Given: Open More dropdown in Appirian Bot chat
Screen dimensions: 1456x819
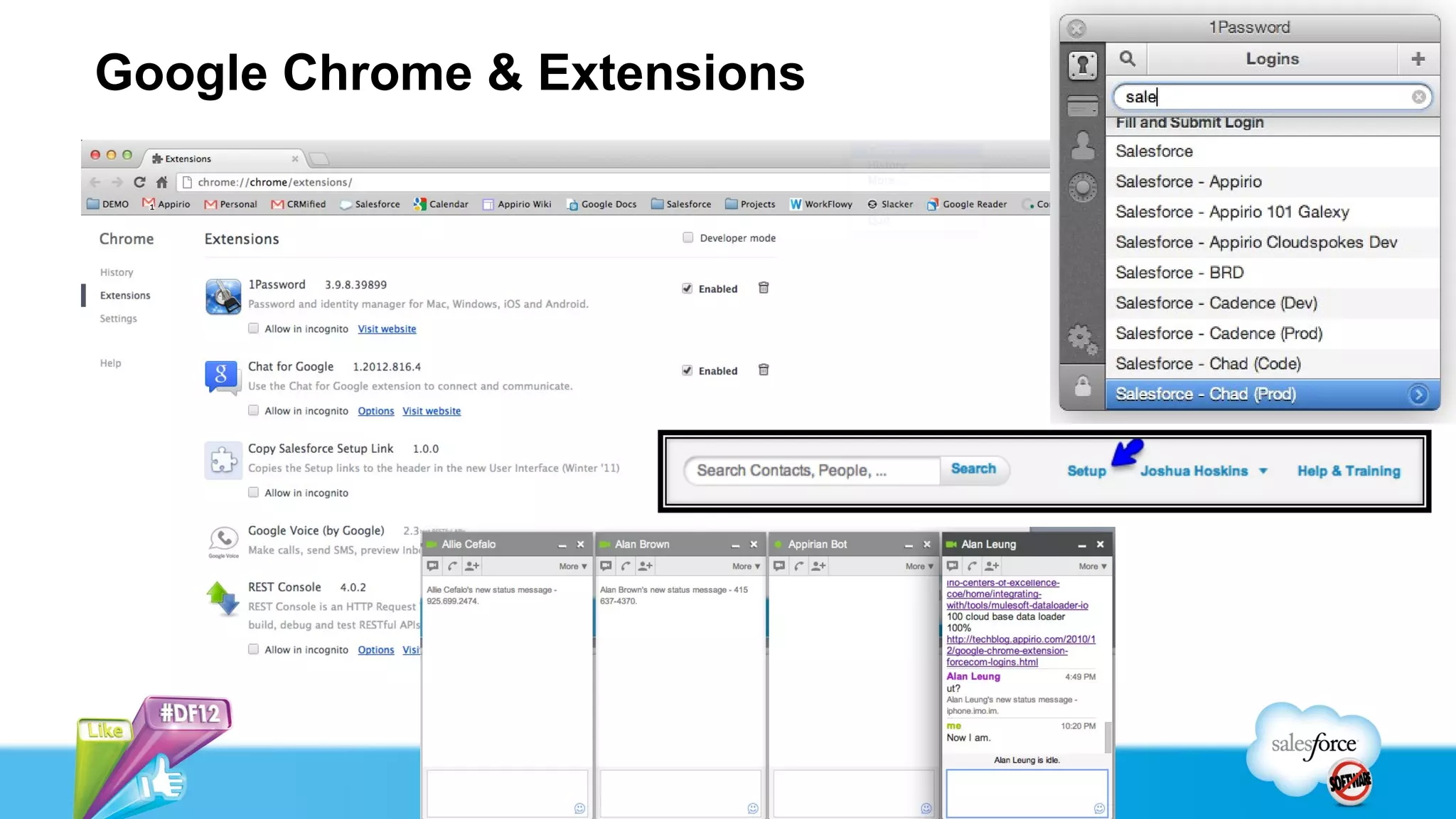Looking at the screenshot, I should [x=919, y=567].
